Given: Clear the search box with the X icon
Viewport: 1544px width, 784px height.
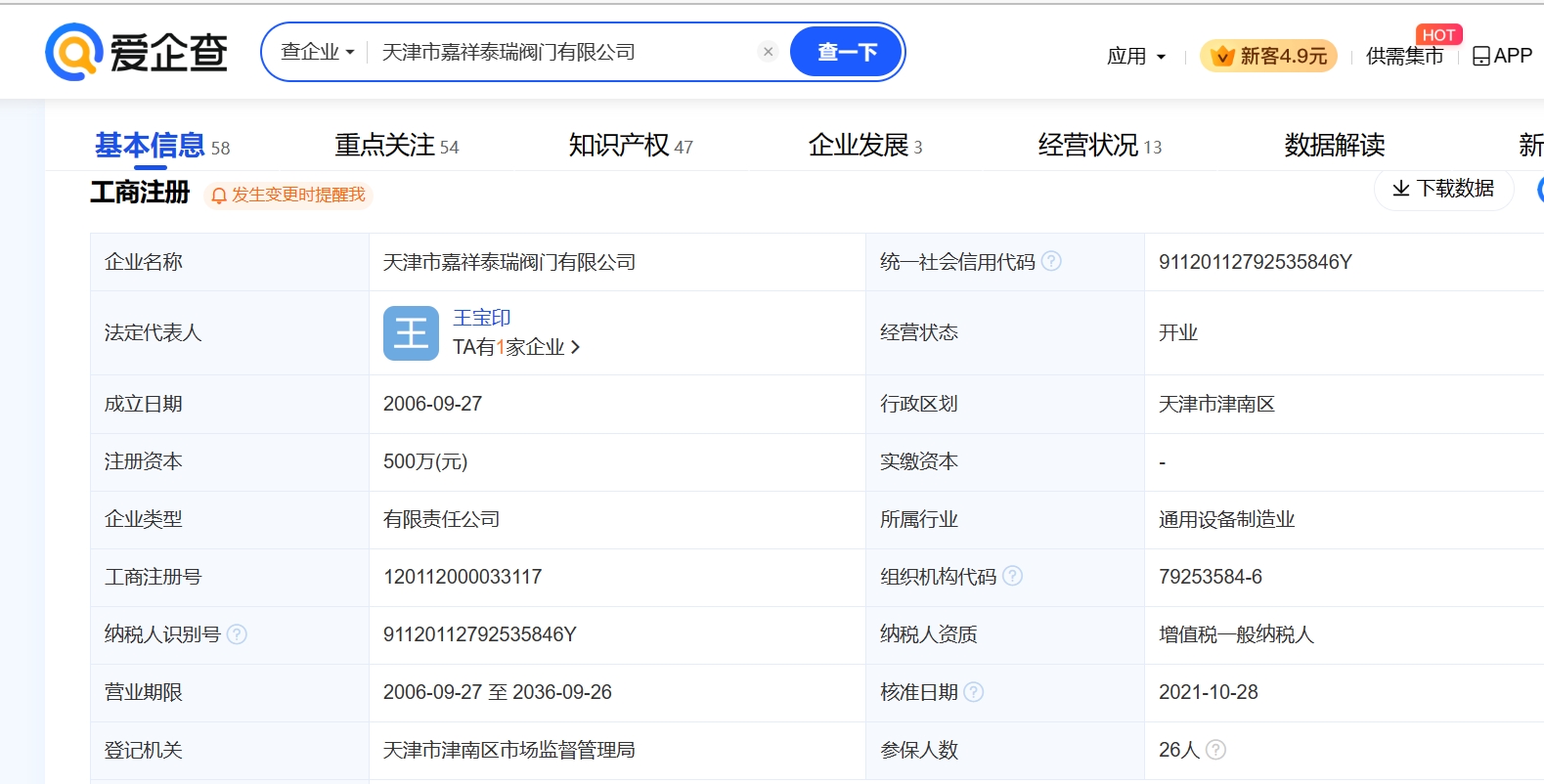Looking at the screenshot, I should [768, 52].
